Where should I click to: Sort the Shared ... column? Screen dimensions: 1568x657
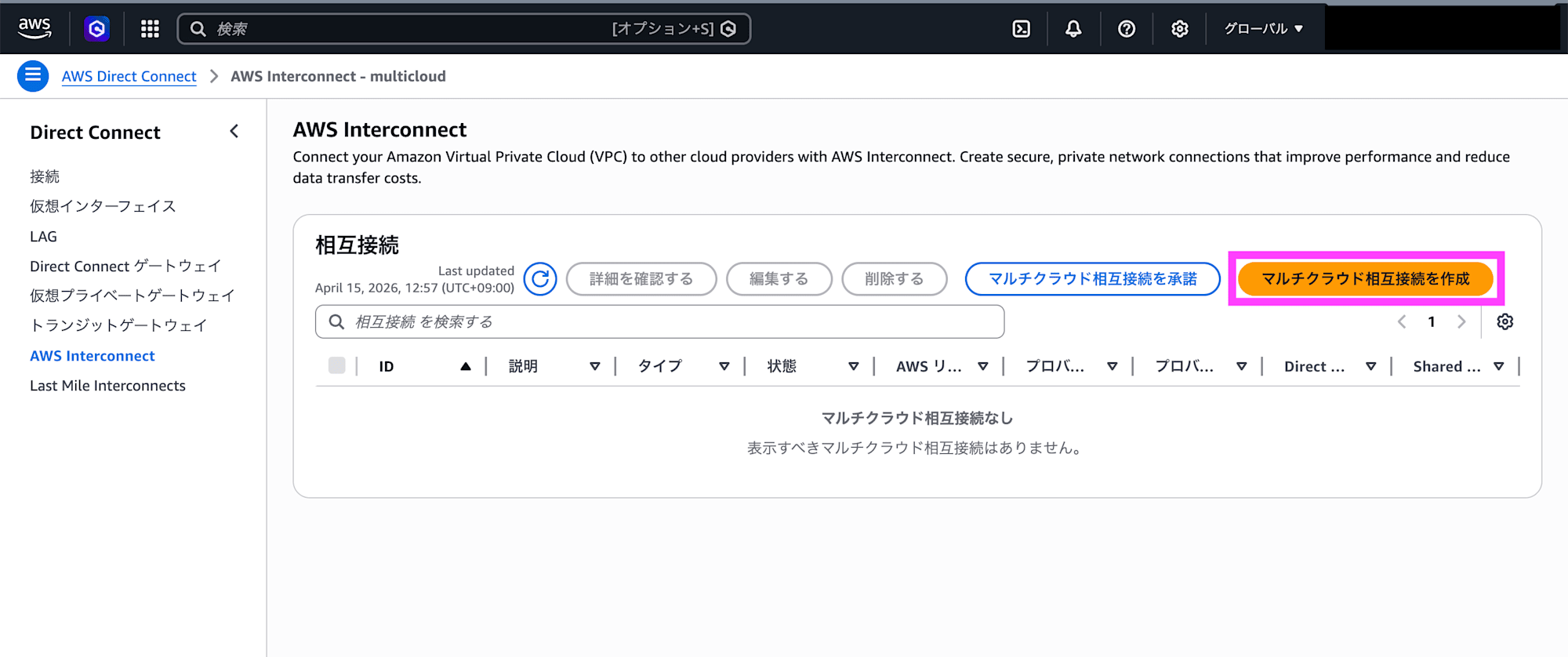point(1499,366)
